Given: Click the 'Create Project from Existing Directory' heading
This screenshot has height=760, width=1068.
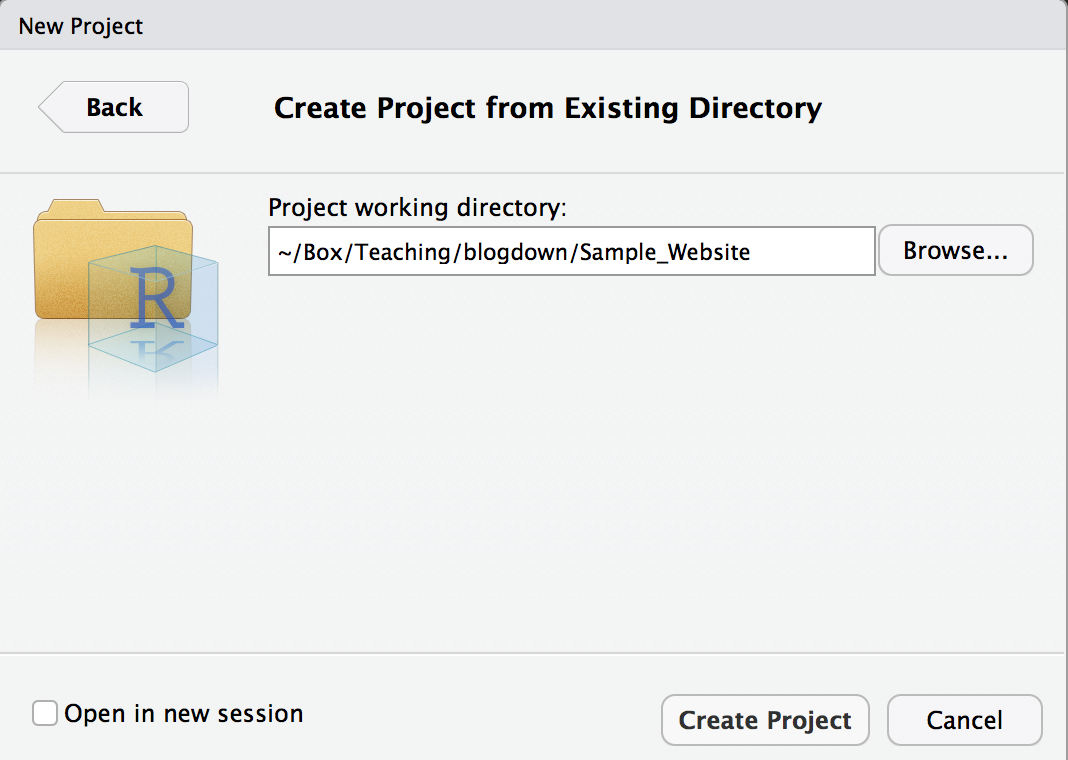Looking at the screenshot, I should [x=548, y=108].
